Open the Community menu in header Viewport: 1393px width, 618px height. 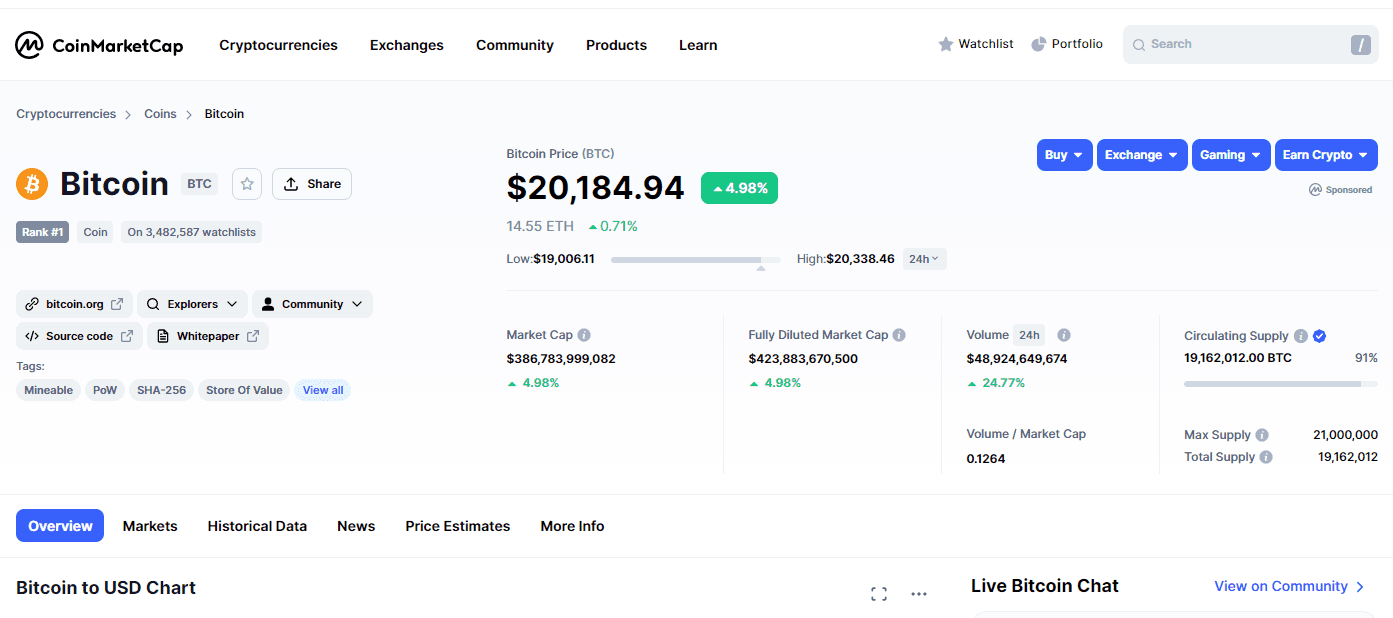pyautogui.click(x=515, y=45)
